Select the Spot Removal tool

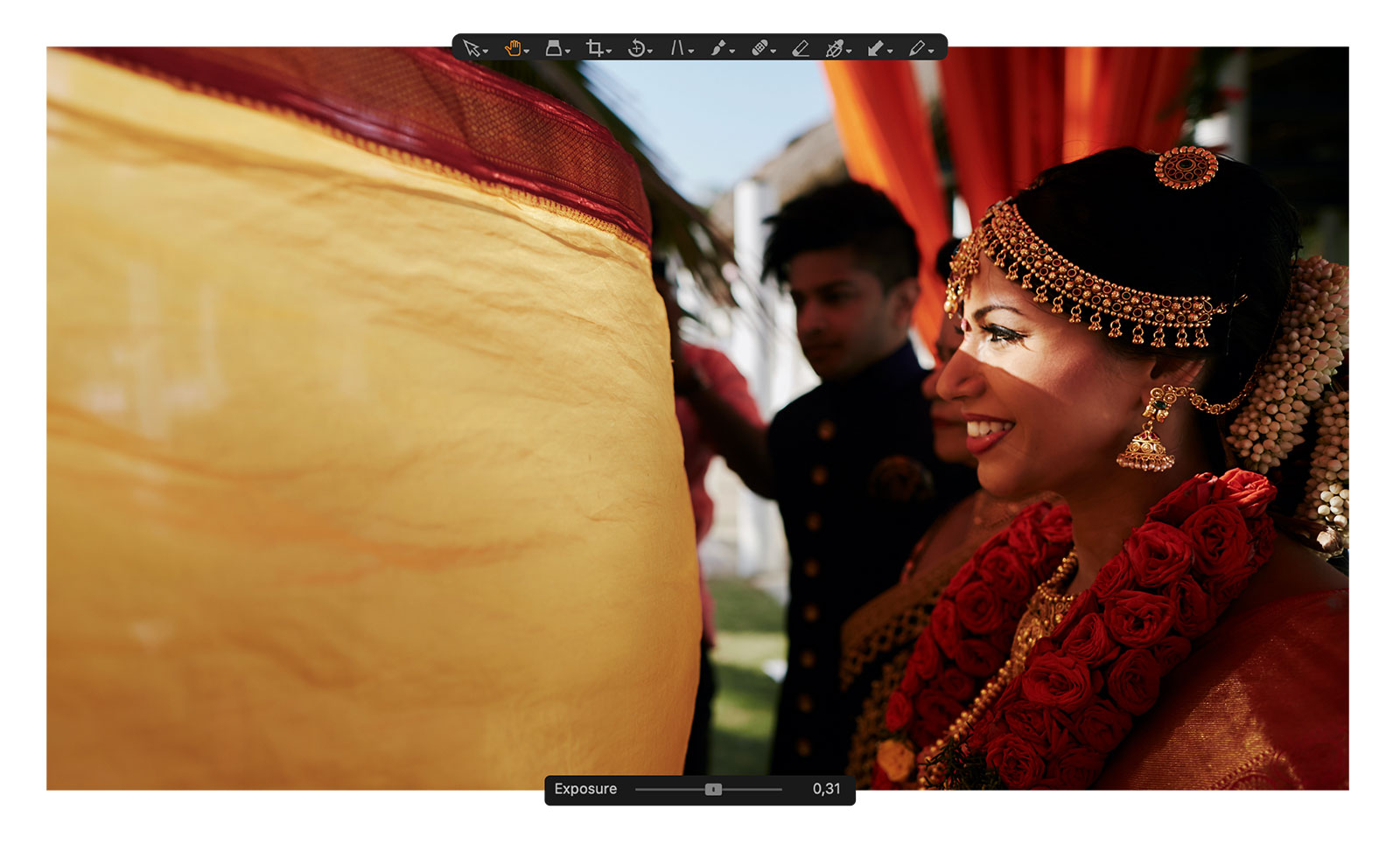click(834, 48)
